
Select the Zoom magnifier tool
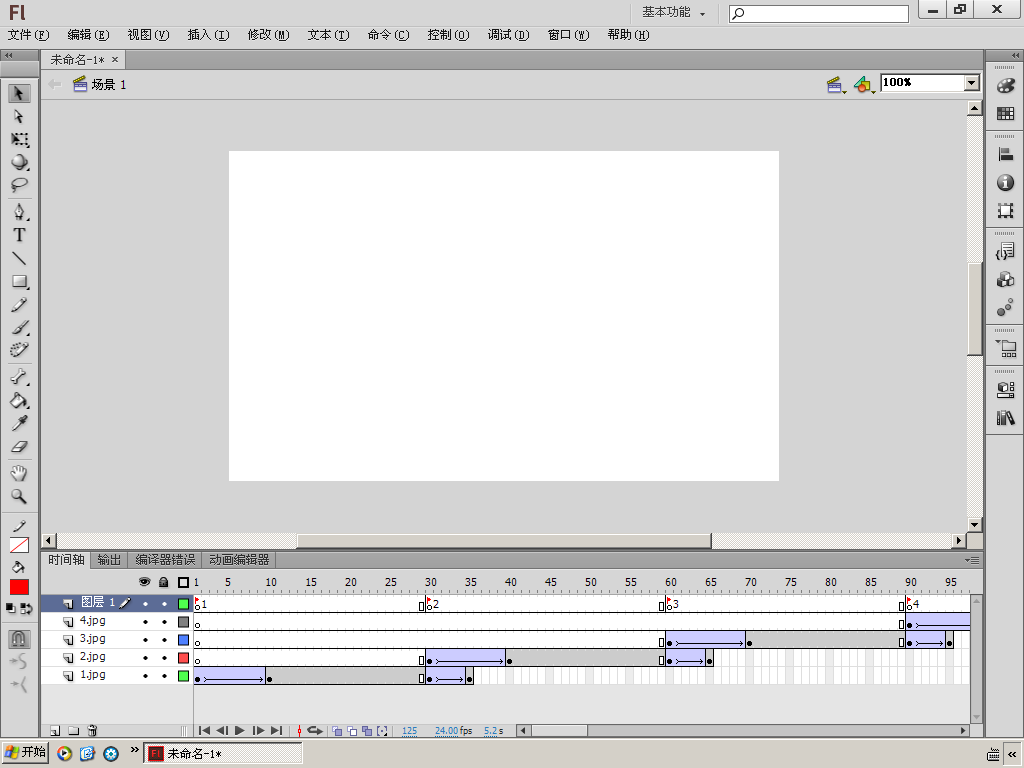tap(19, 496)
